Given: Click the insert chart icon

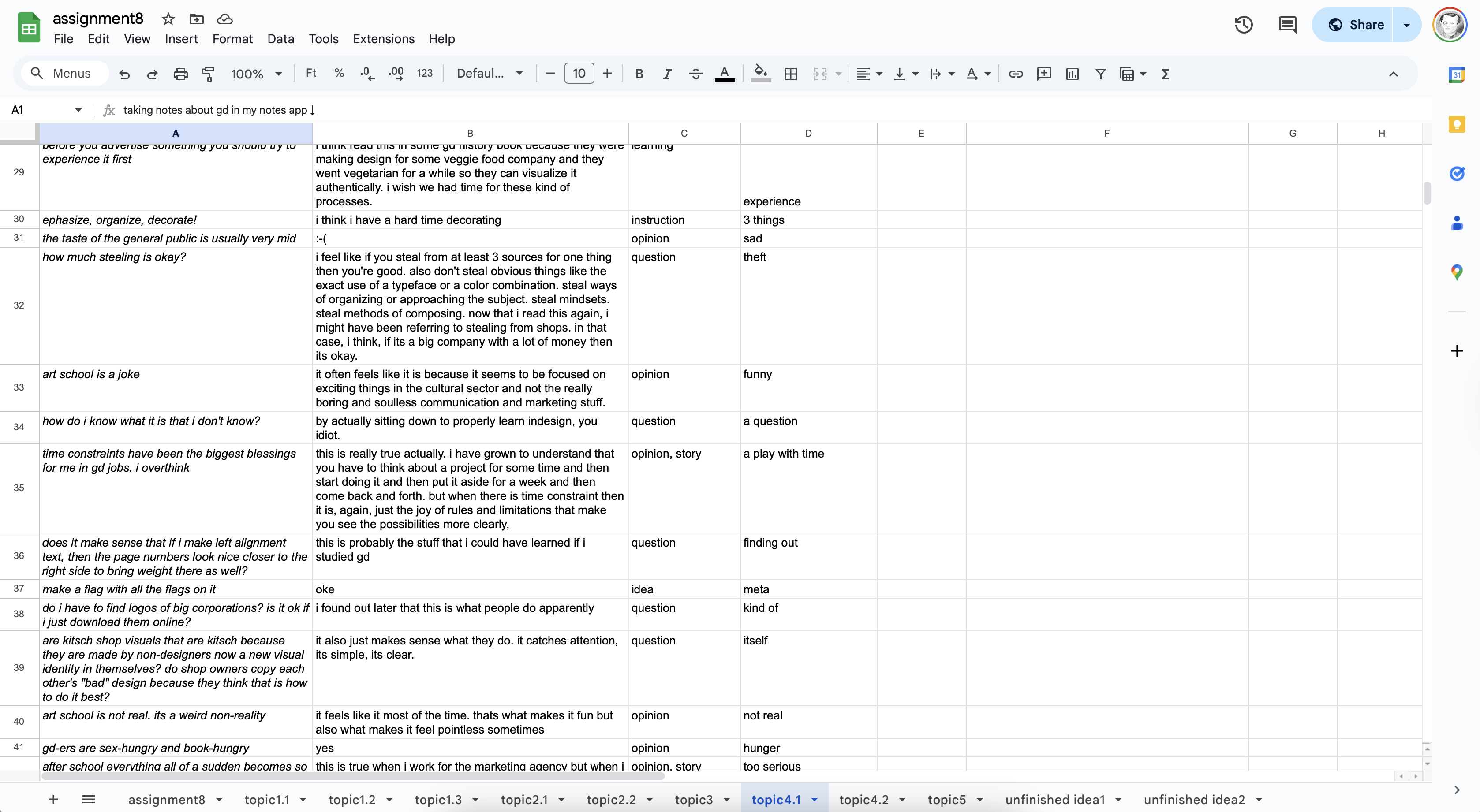Looking at the screenshot, I should (1072, 74).
